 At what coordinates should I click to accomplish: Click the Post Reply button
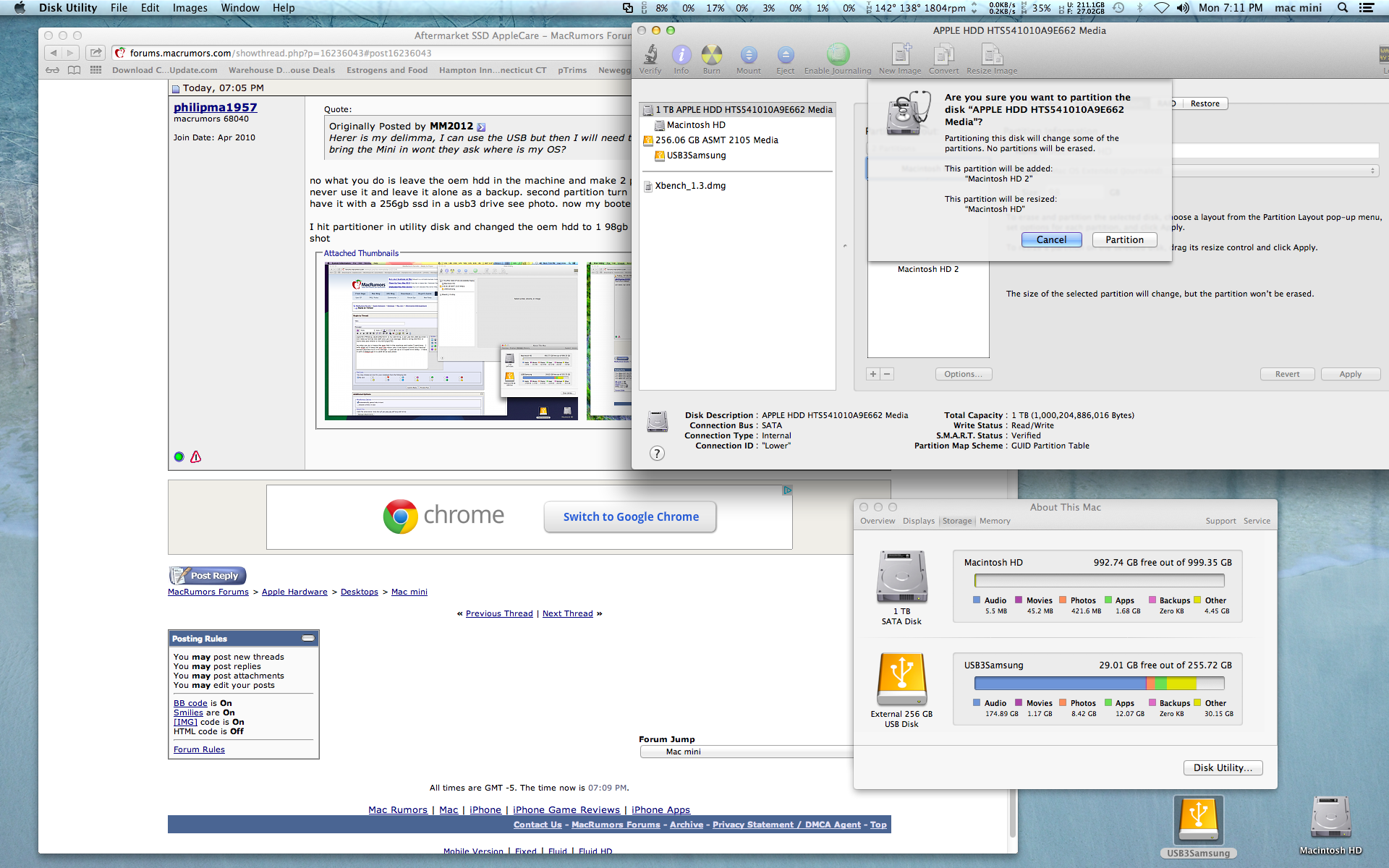coord(208,576)
